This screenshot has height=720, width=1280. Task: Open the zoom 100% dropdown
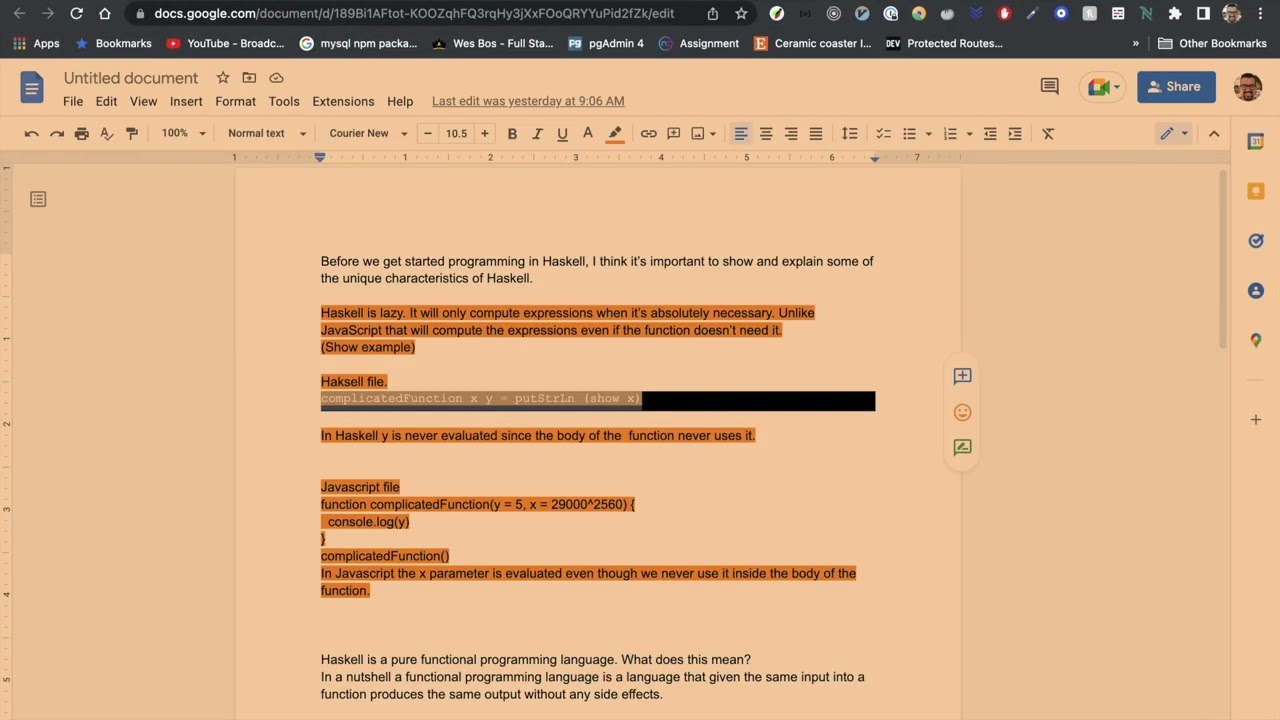tap(183, 133)
